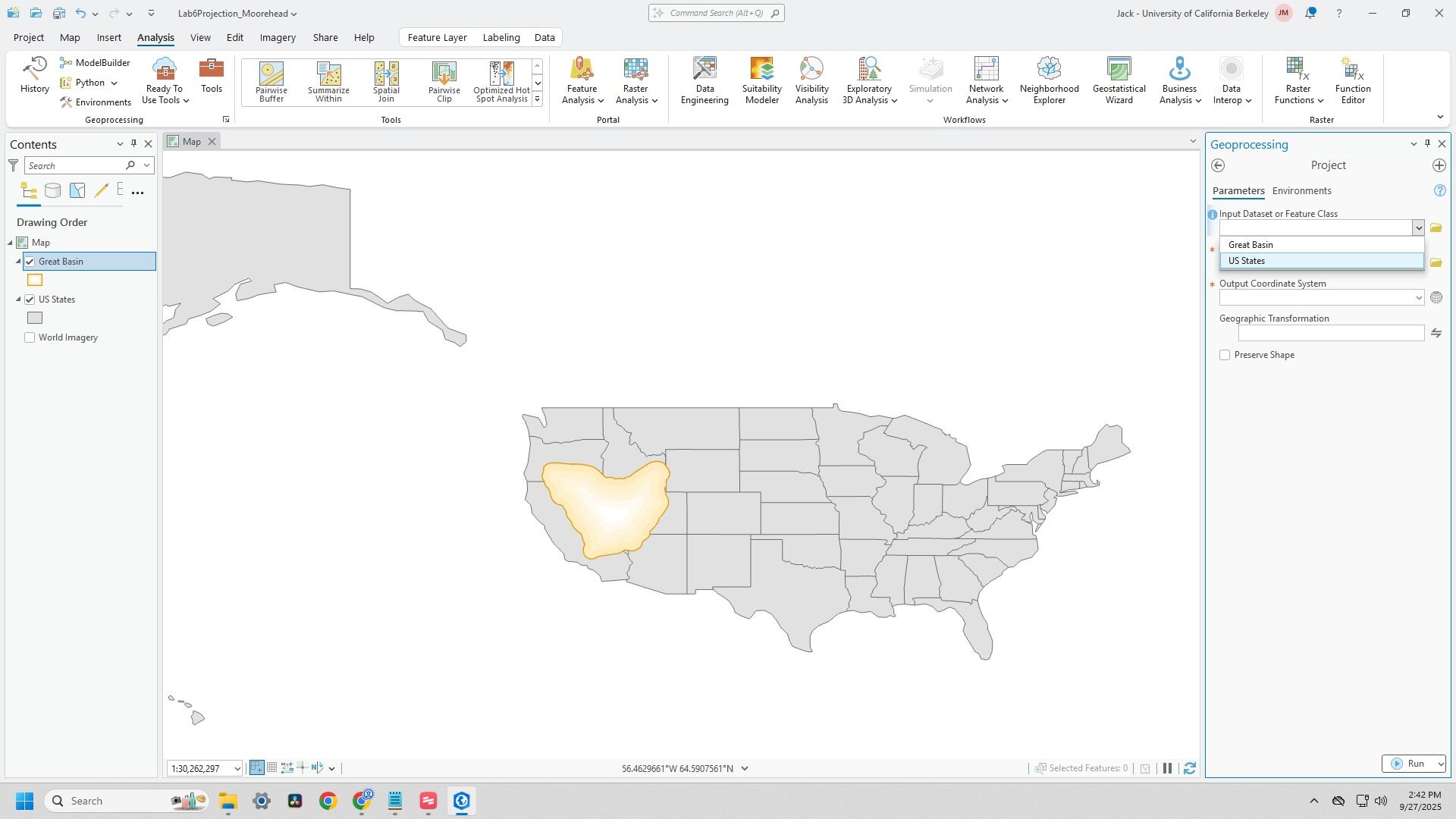Open the geoprocessing History pane
The width and height of the screenshot is (1456, 819).
(34, 76)
